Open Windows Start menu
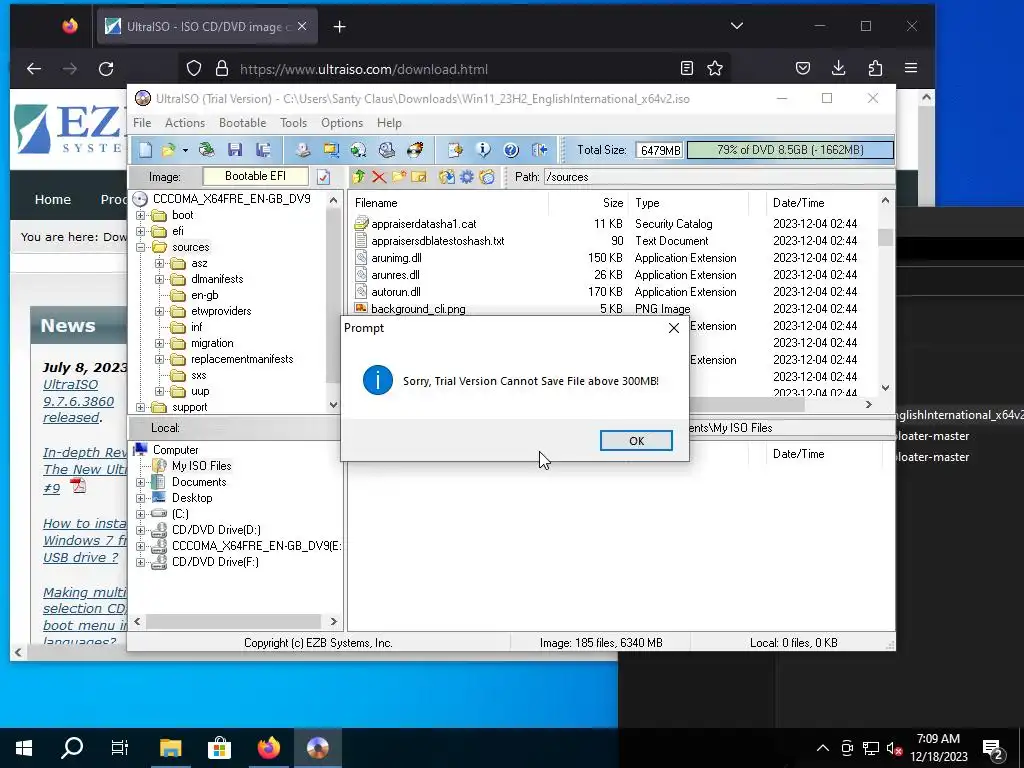1024x768 pixels. 24,748
